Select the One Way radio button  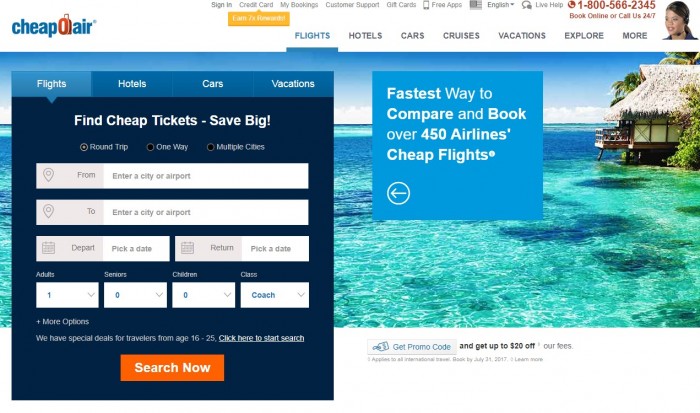[150, 147]
